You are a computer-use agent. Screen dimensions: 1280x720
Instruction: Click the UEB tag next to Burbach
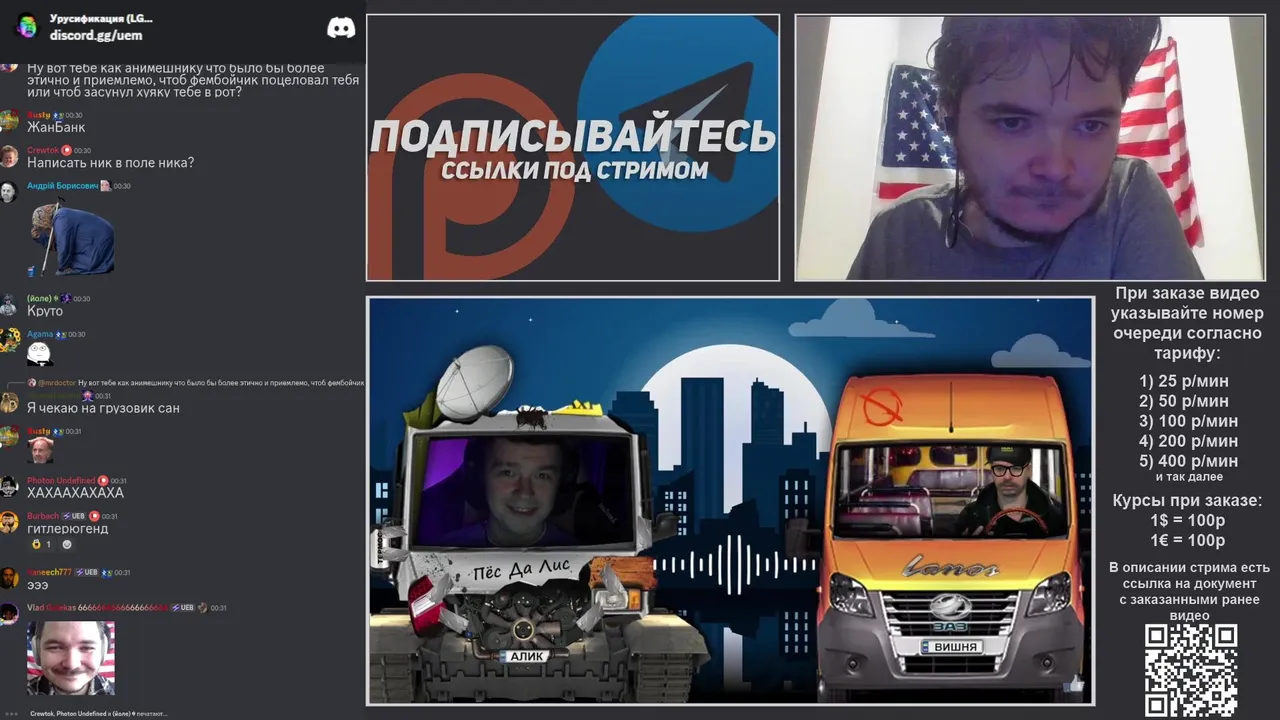74,516
